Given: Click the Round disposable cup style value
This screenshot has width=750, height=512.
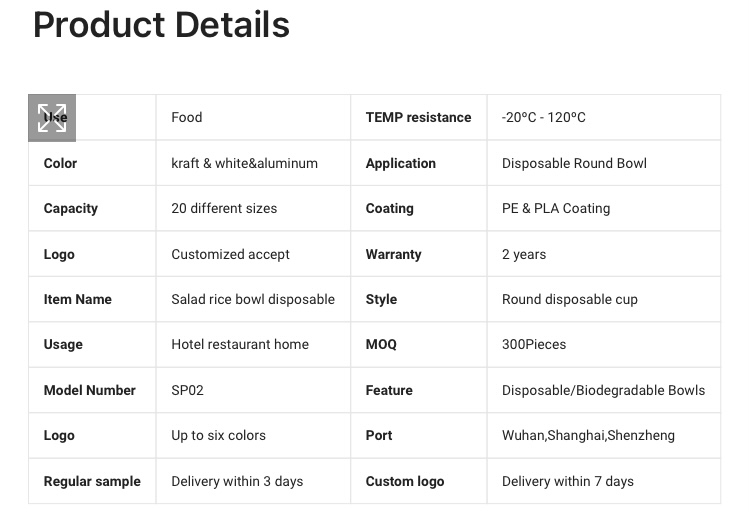Looking at the screenshot, I should [x=570, y=300].
